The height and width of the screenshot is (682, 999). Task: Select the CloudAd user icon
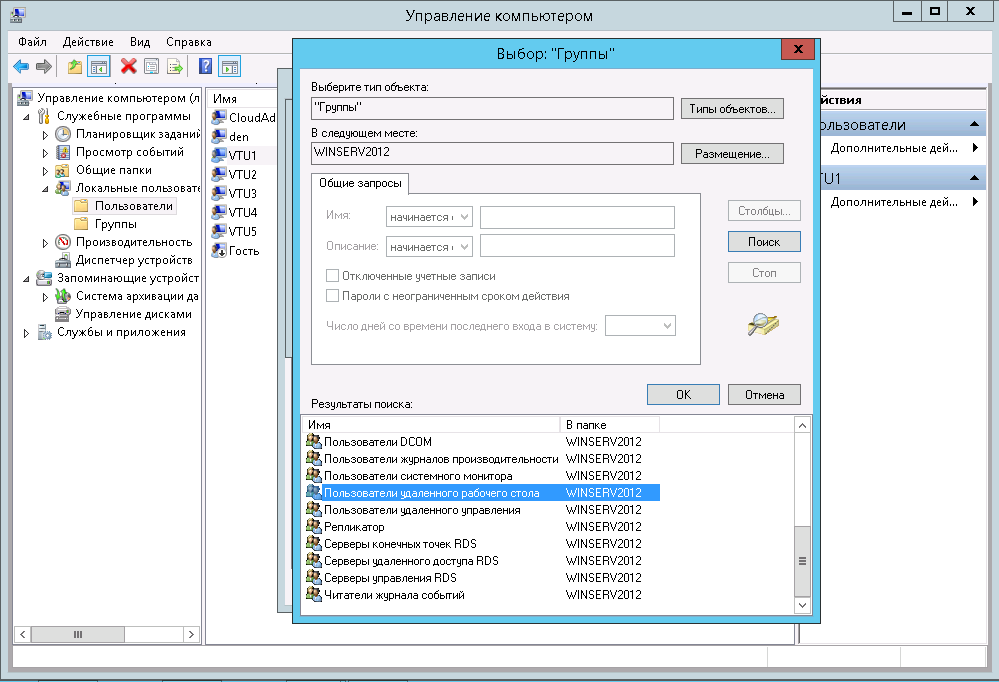click(x=219, y=117)
